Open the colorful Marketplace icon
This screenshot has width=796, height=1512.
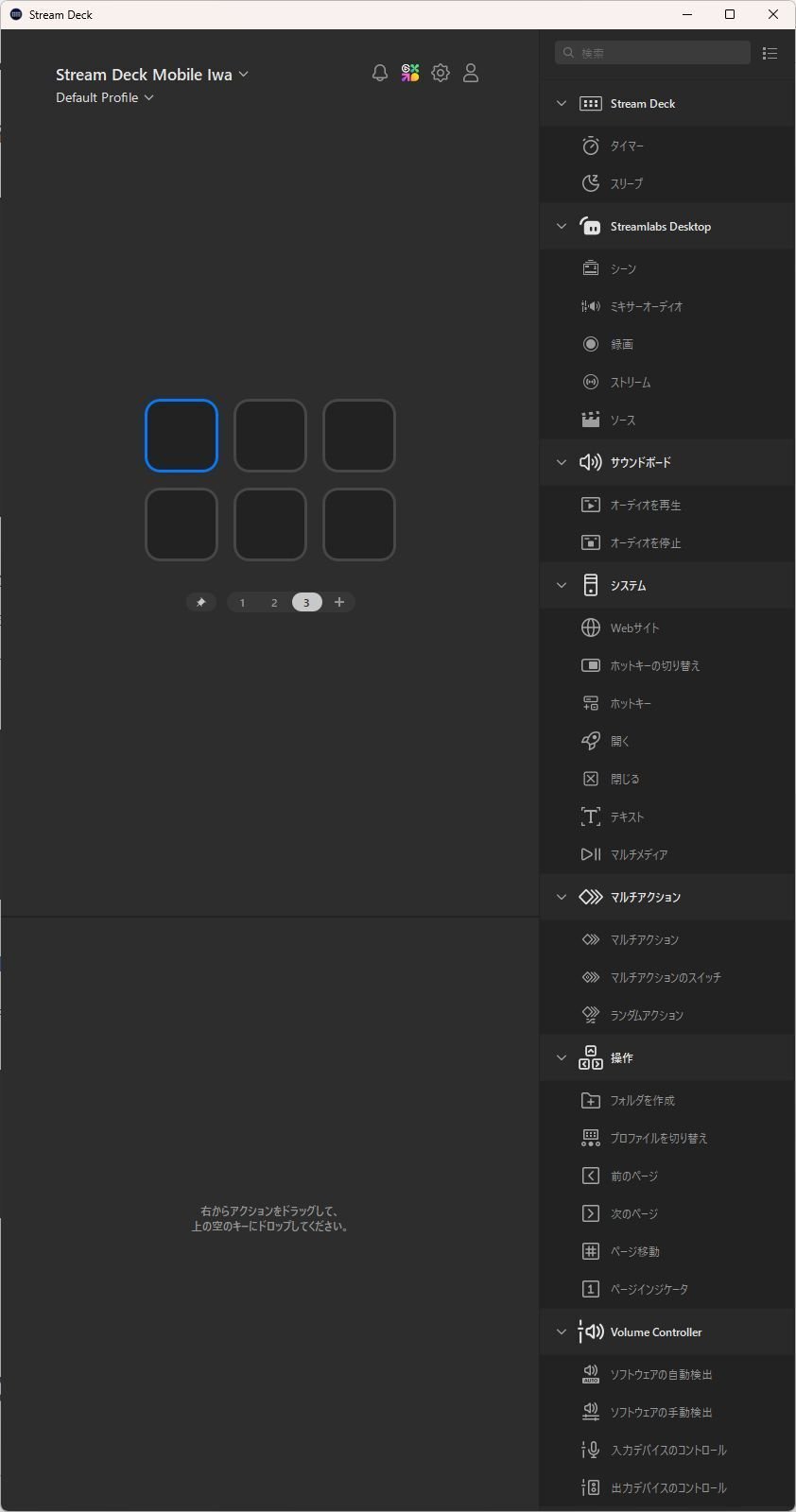[410, 73]
